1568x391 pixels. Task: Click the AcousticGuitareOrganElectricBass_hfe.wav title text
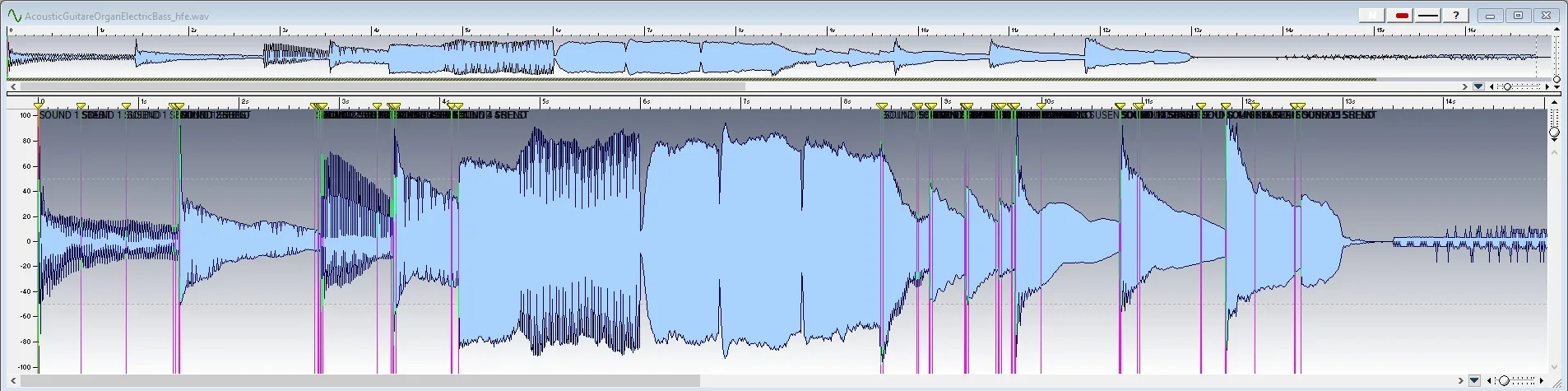tap(117, 16)
